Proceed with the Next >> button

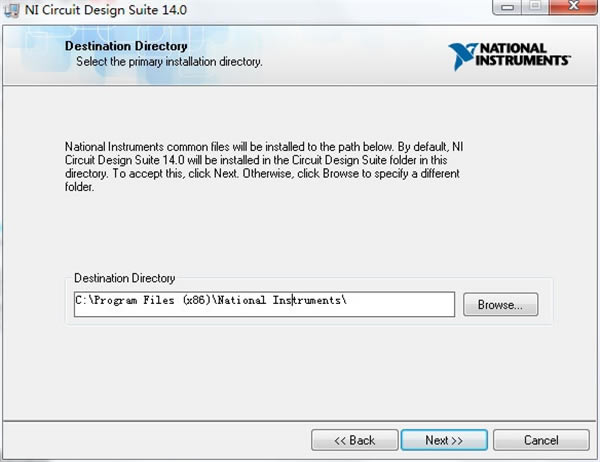pyautogui.click(x=443, y=440)
